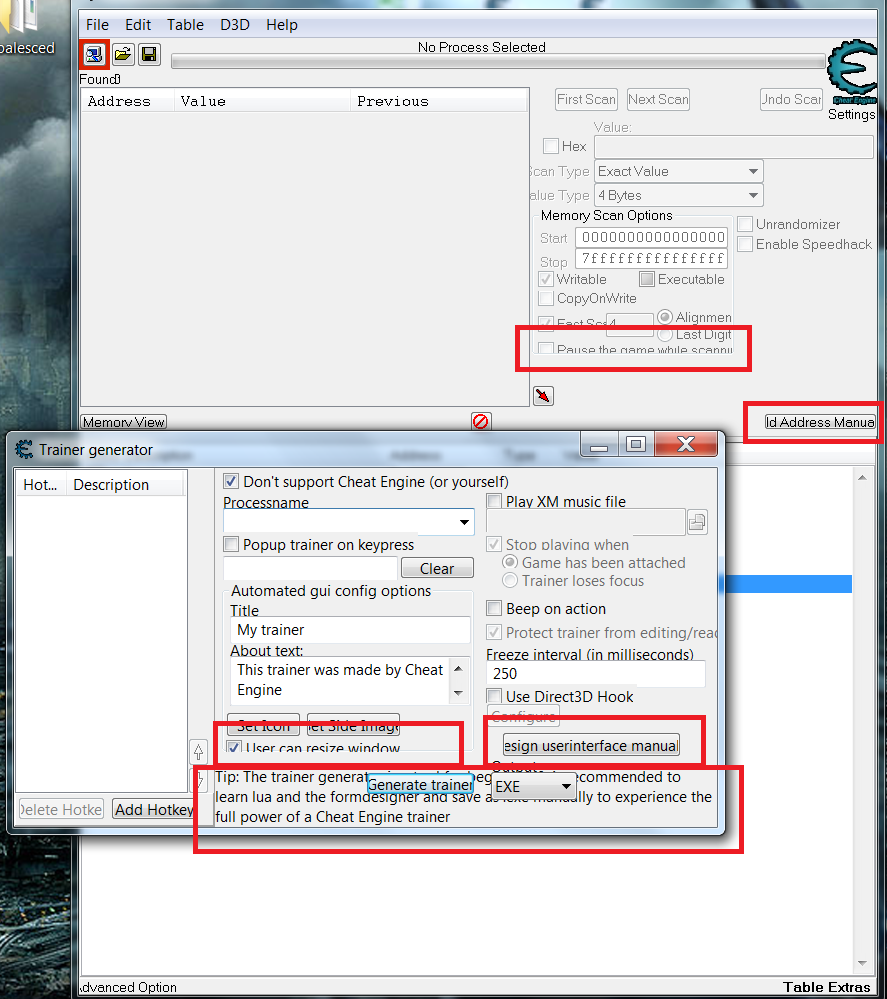Click Generate trainer button
Screen dimensions: 887x999
(420, 784)
